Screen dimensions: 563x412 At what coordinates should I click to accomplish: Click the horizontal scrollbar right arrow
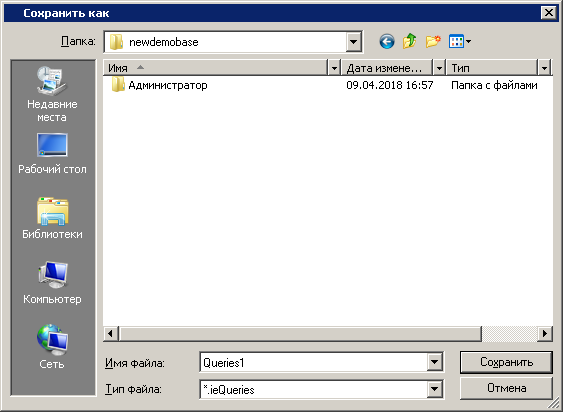(545, 334)
